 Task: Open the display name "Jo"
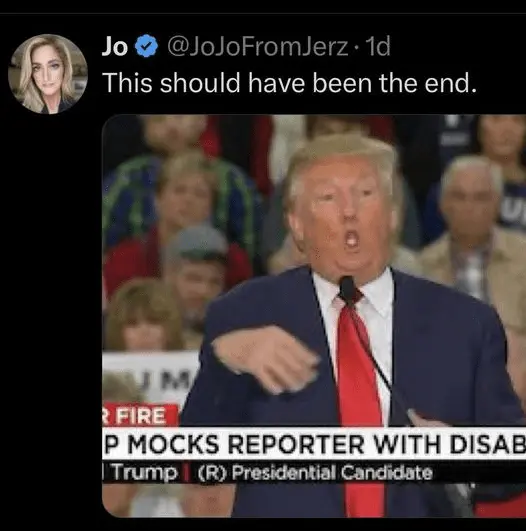[x=115, y=46]
